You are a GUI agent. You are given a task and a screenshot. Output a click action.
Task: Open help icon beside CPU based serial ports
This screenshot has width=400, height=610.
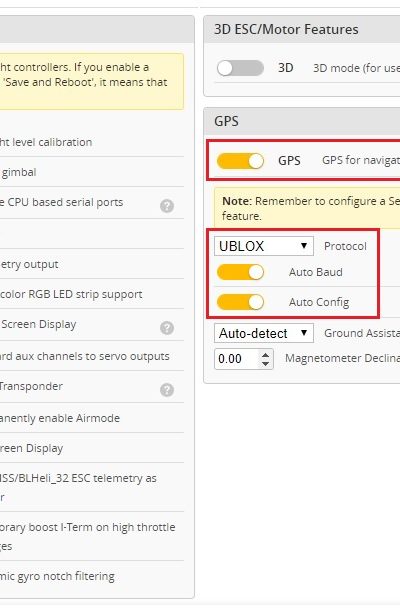click(x=167, y=205)
